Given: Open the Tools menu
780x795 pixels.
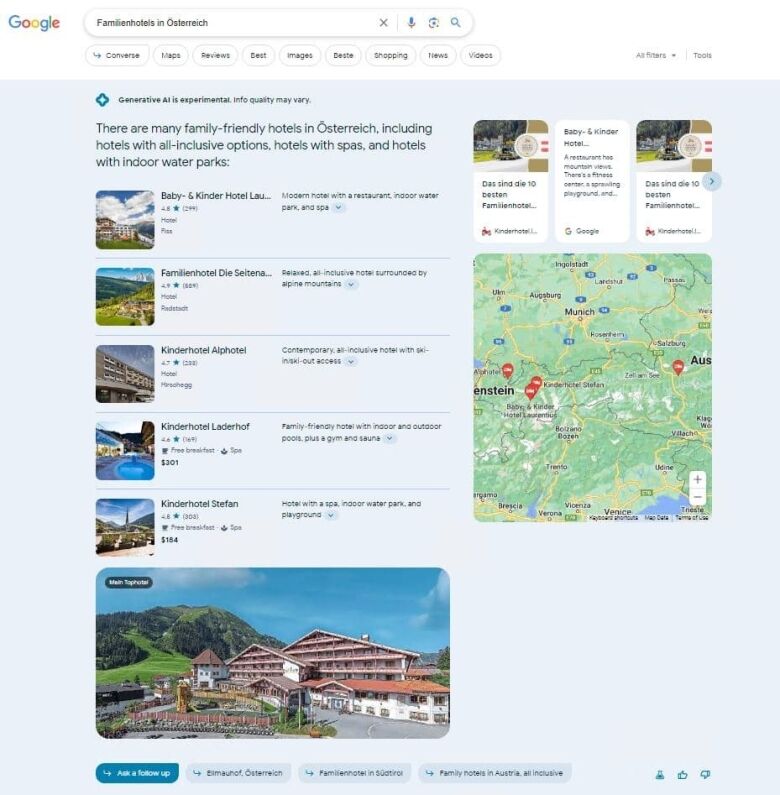Looking at the screenshot, I should coord(702,55).
